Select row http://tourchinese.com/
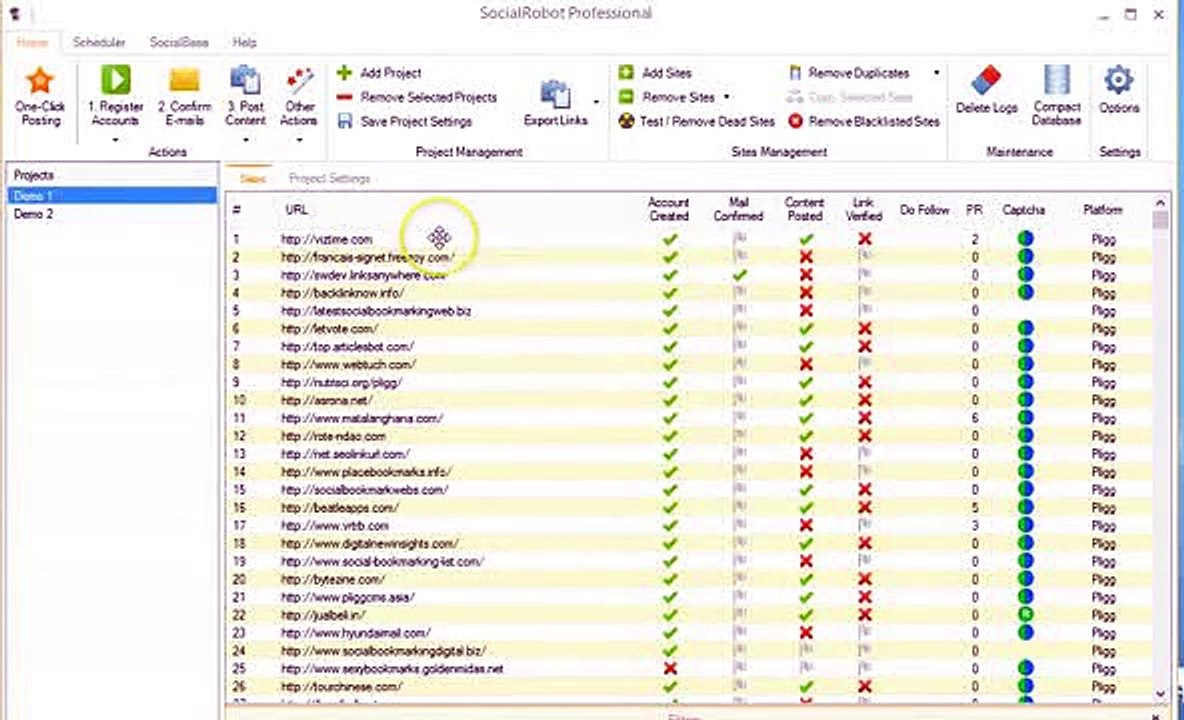1184x720 pixels. [x=689, y=686]
